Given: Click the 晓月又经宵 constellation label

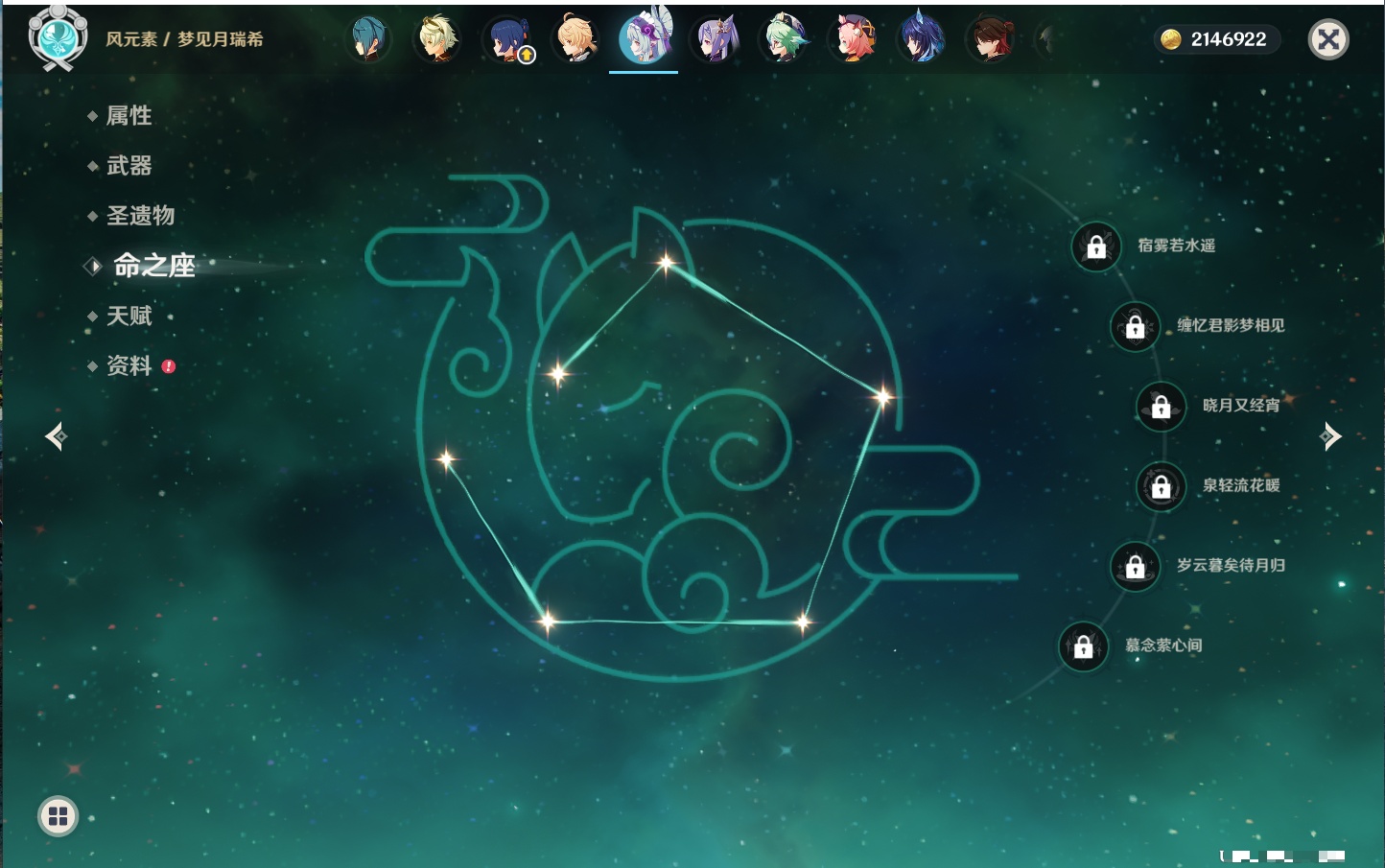Looking at the screenshot, I should (x=1241, y=406).
